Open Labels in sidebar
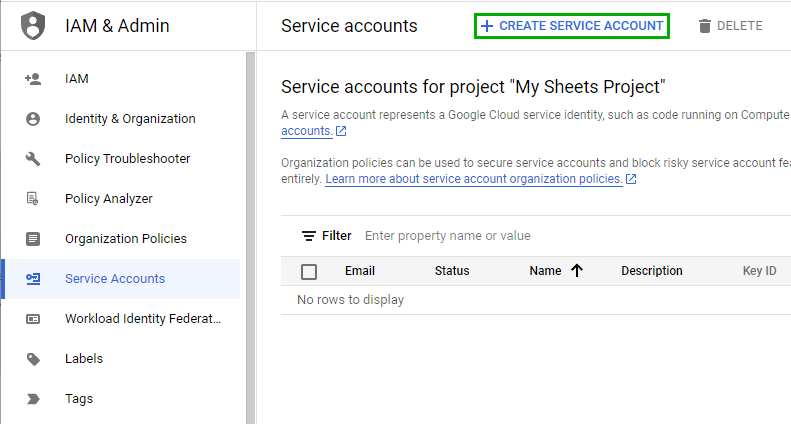The height and width of the screenshot is (424, 791). (84, 359)
